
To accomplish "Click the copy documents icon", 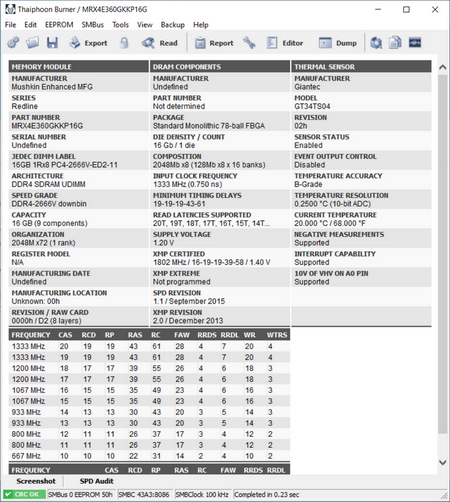I will [x=395, y=43].
